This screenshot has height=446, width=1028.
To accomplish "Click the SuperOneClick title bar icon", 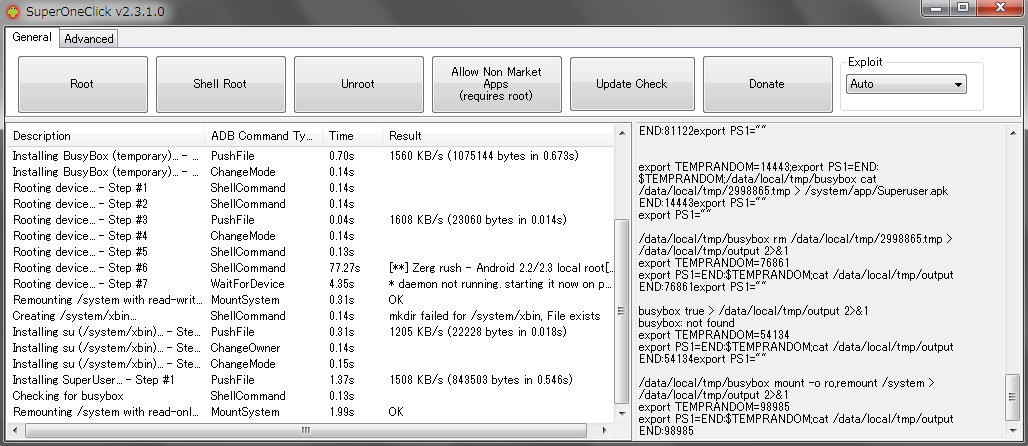I will 12,10.
